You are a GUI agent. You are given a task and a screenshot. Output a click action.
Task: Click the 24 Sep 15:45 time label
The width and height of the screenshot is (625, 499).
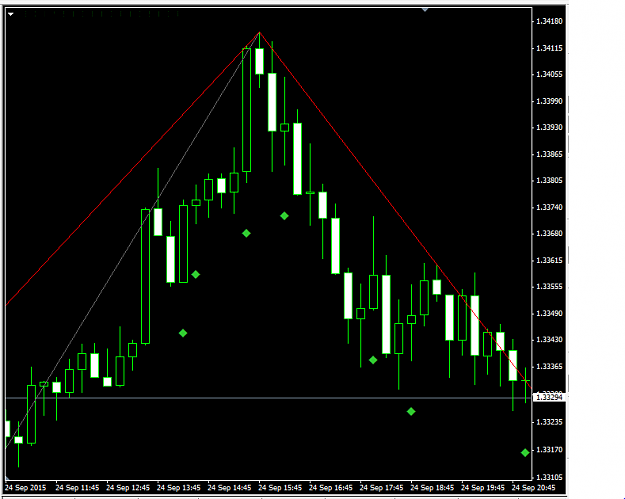tap(280, 488)
